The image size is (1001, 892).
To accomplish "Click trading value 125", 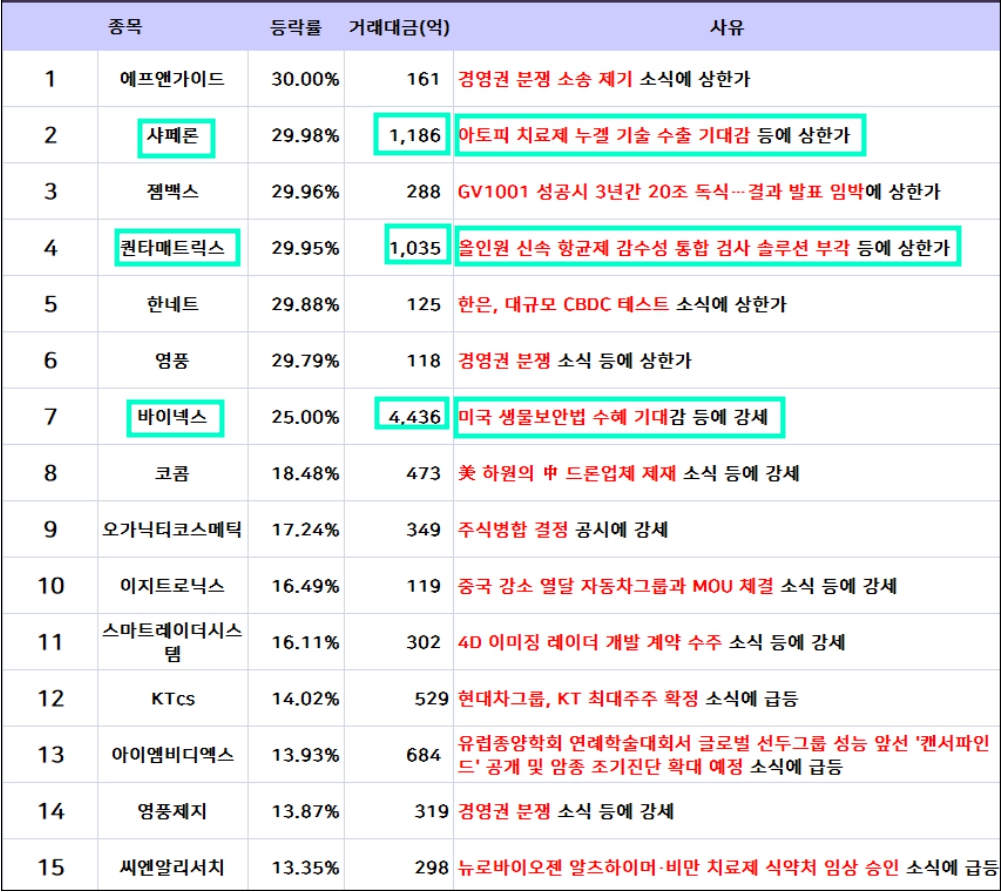I will tap(423, 305).
